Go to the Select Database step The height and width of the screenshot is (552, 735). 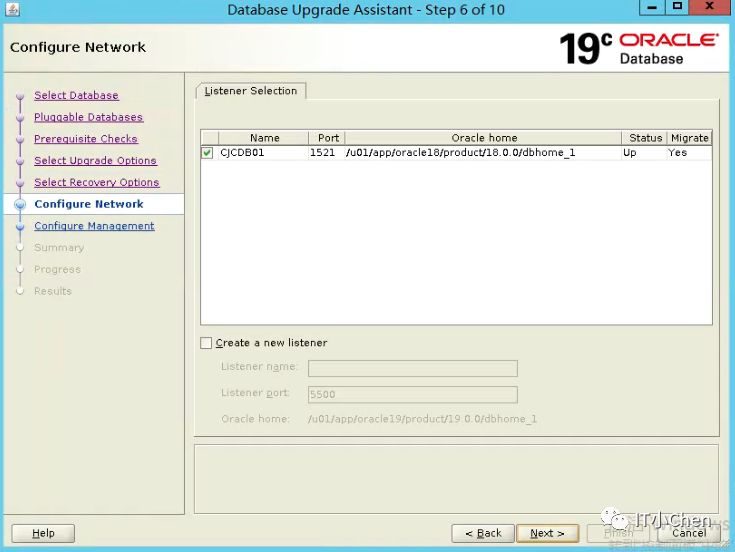click(x=76, y=95)
